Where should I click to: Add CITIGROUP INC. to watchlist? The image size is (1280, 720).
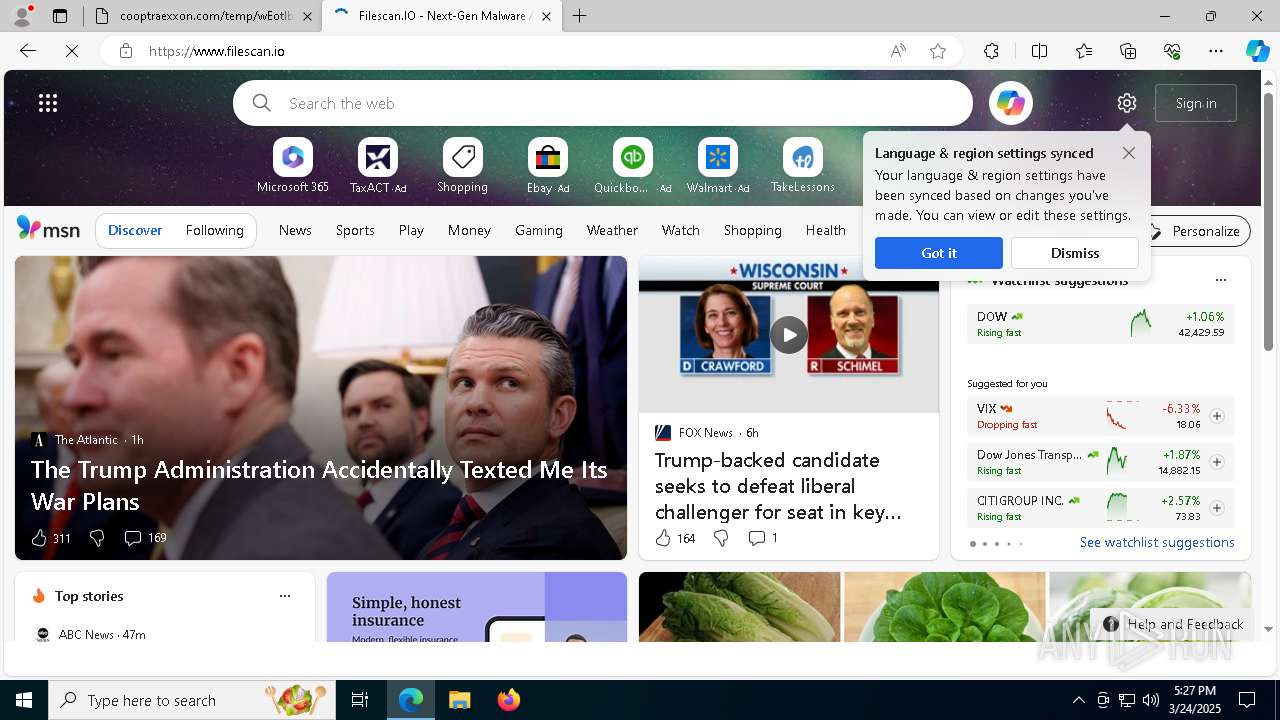click(1217, 508)
